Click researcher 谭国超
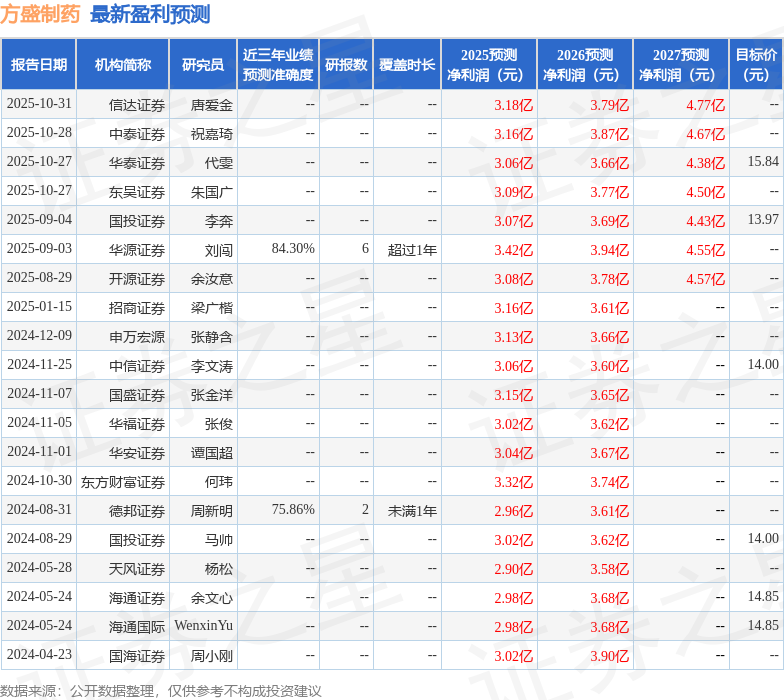The height and width of the screenshot is (700, 784). [212, 453]
